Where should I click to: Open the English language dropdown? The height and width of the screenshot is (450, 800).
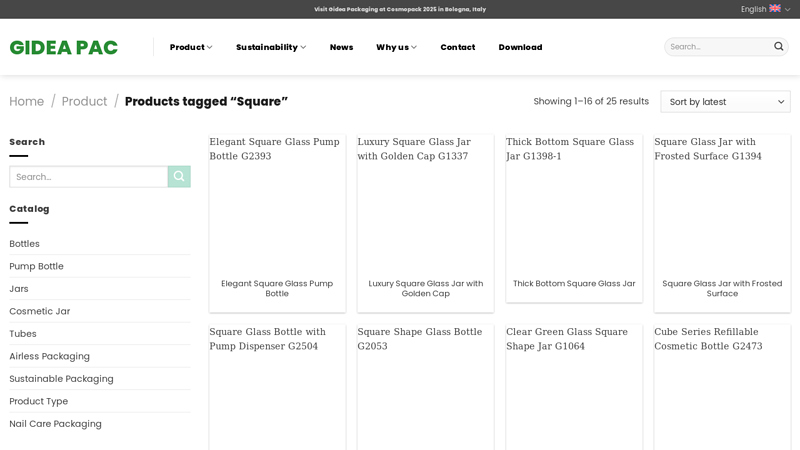(765, 9)
